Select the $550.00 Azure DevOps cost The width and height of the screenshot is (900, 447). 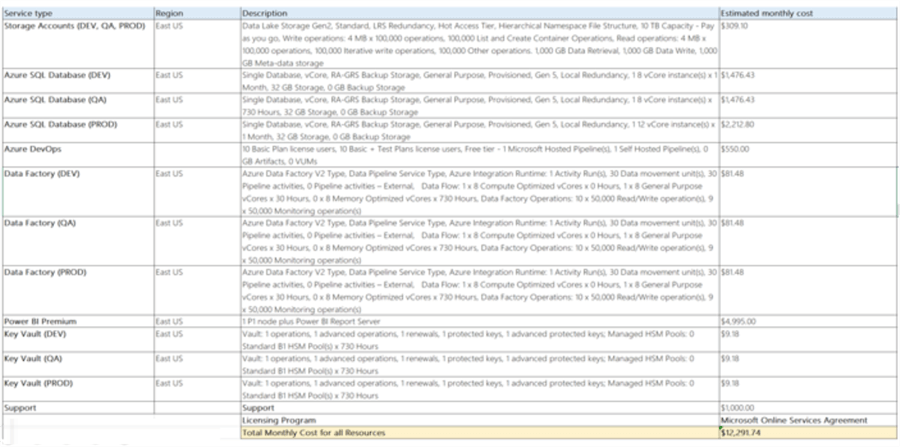click(808, 154)
